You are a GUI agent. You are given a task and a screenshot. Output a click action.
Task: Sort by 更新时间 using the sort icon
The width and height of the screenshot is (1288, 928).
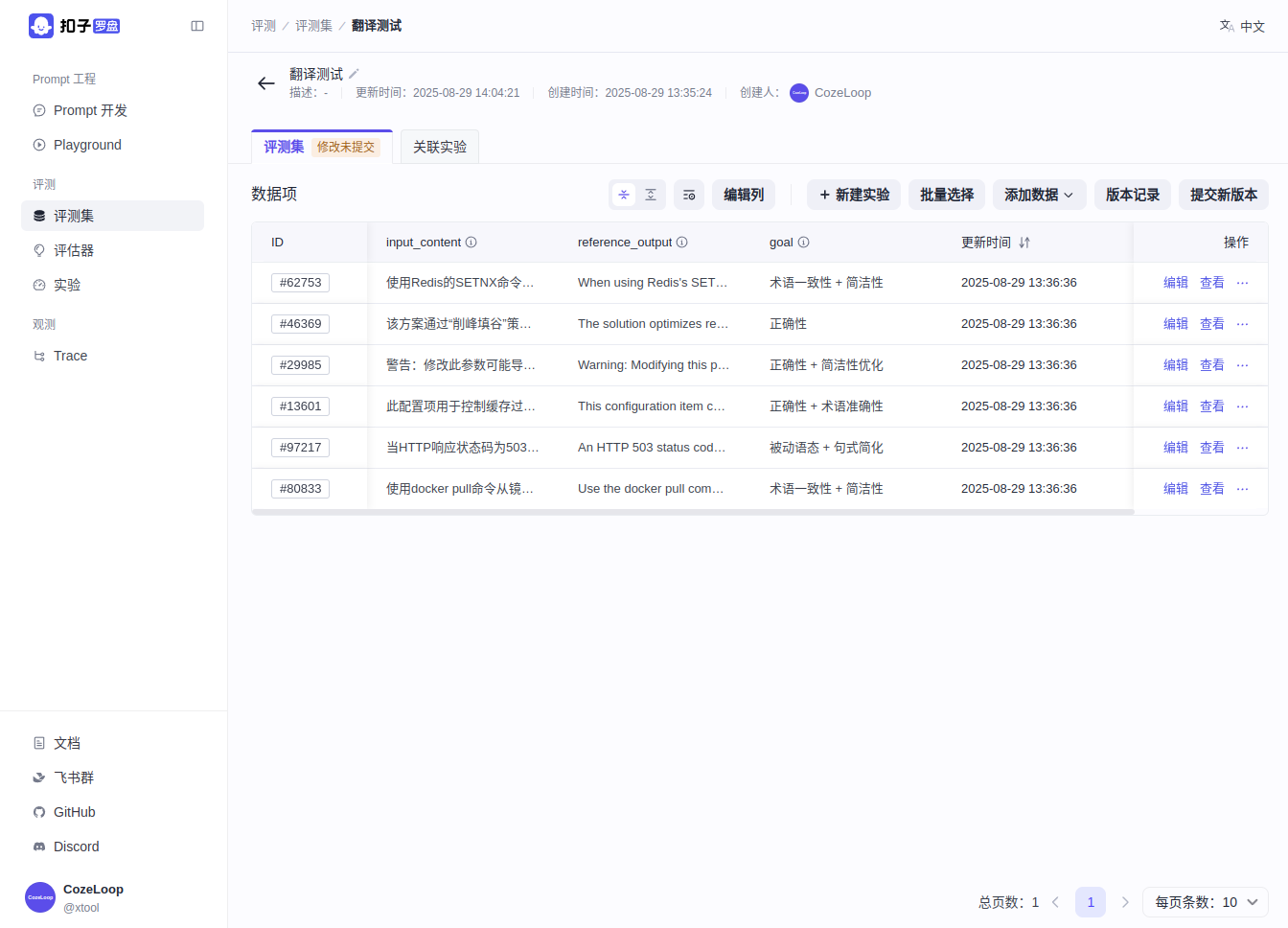coord(1024,243)
